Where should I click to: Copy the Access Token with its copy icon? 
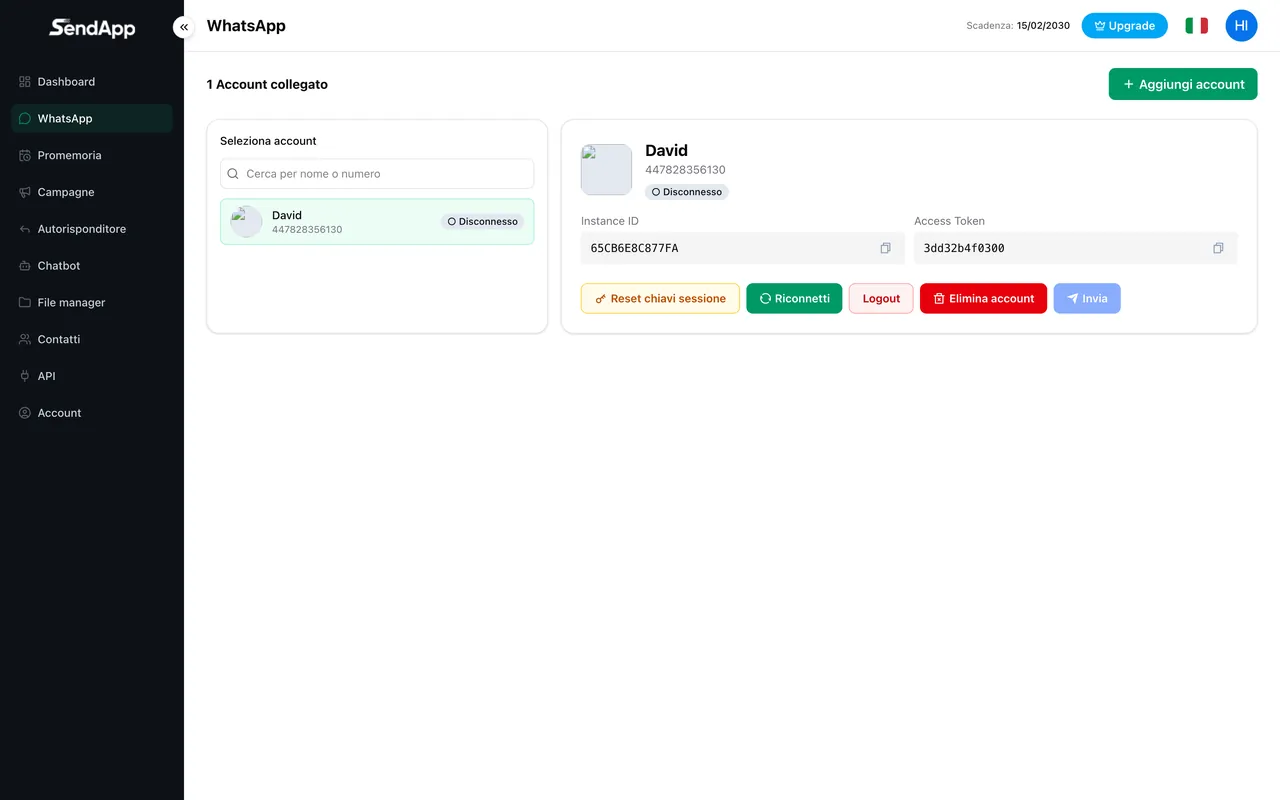point(1218,248)
